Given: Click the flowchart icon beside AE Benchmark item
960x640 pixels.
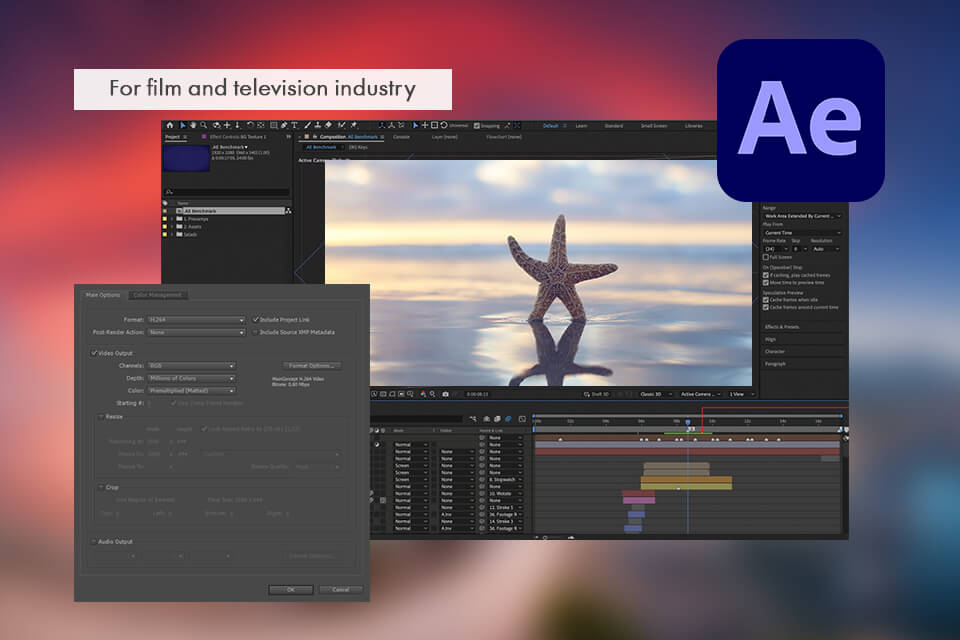Looking at the screenshot, I should coord(288,211).
